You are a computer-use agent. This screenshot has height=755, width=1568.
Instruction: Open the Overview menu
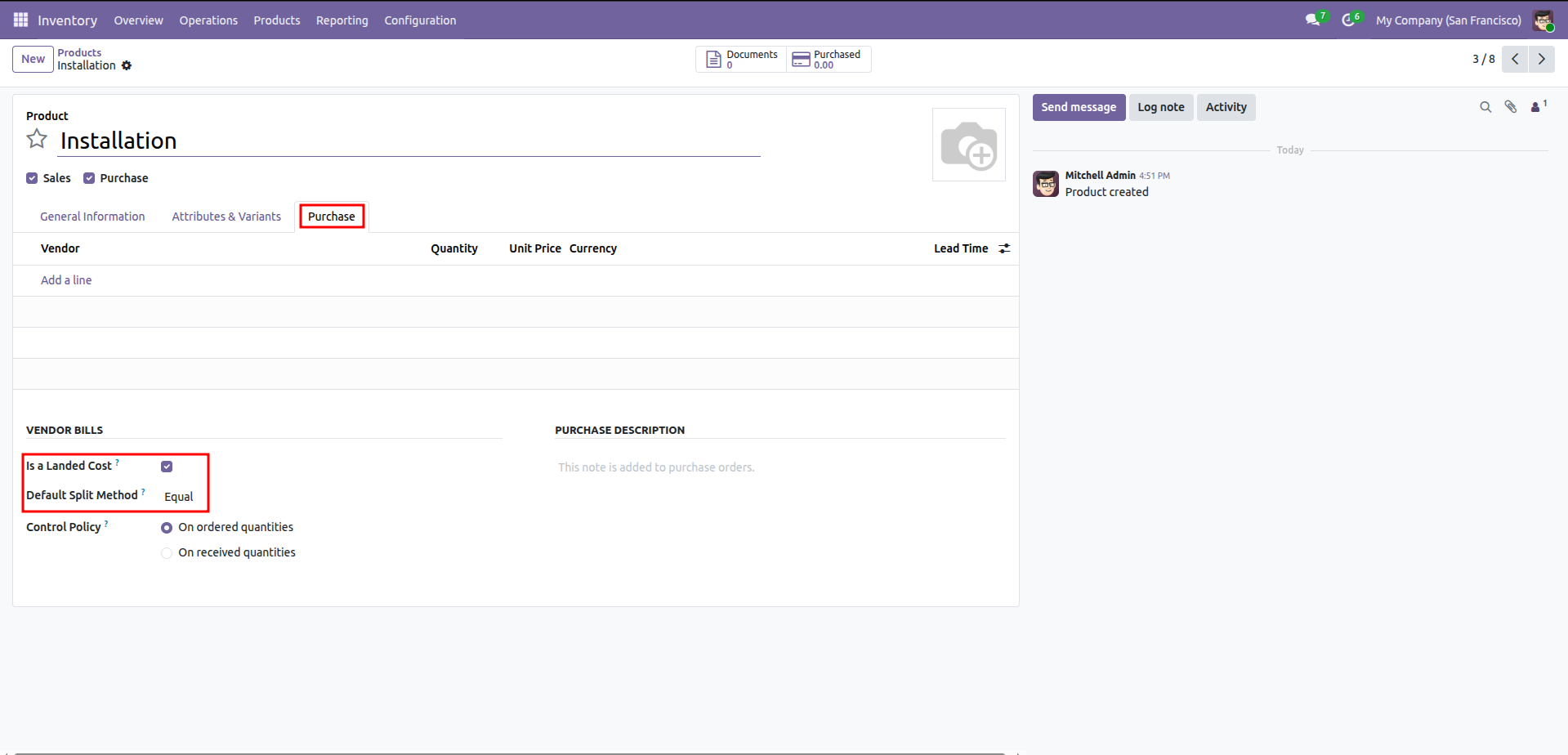138,20
